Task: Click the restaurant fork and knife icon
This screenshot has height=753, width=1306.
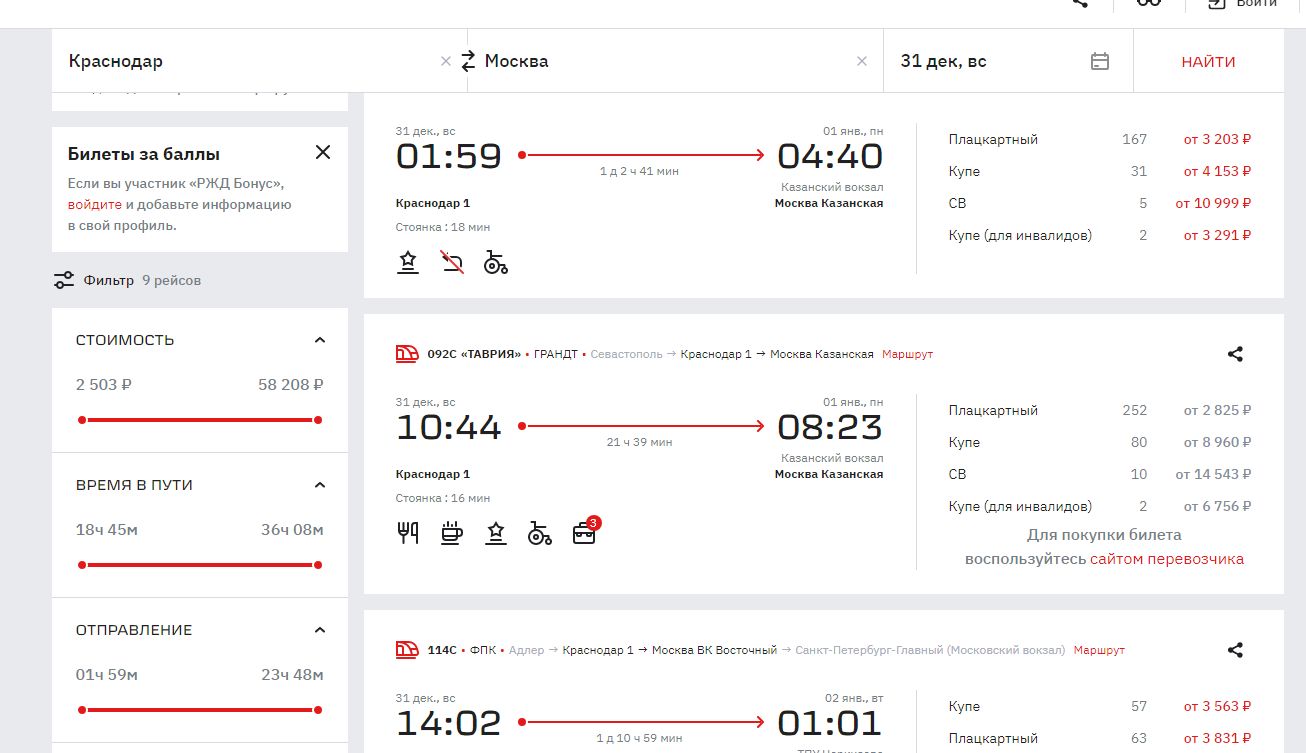Action: (x=408, y=533)
